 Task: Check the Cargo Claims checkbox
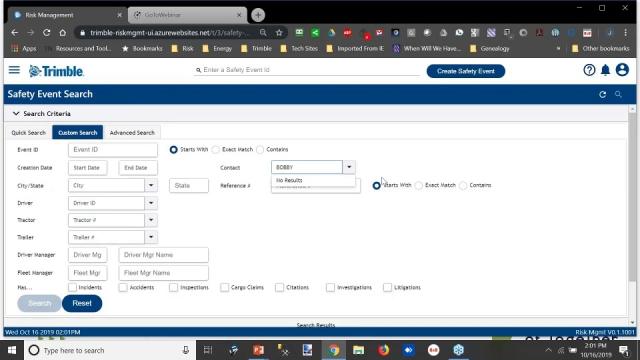224,287
